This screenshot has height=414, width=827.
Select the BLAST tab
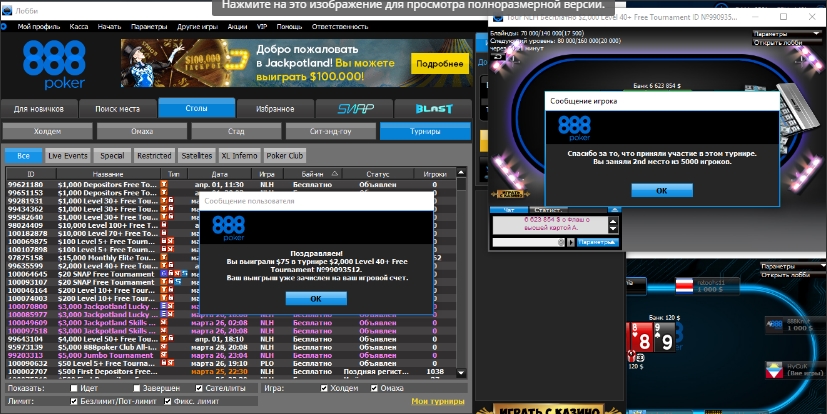click(433, 109)
